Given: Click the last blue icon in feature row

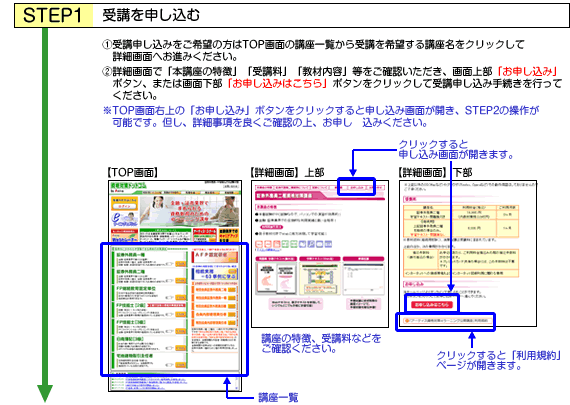Looking at the screenshot, I should [x=328, y=244].
